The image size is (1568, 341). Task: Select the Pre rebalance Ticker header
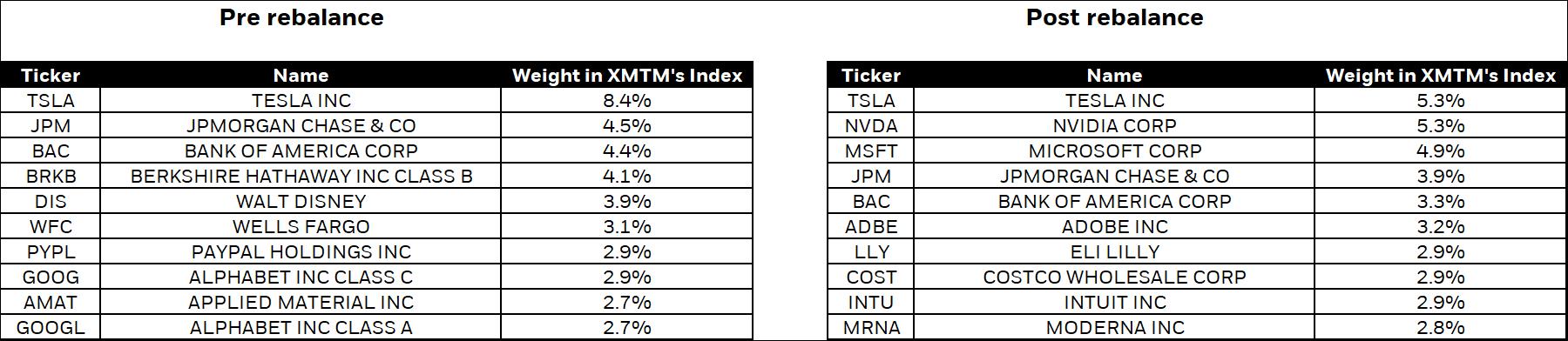point(51,75)
